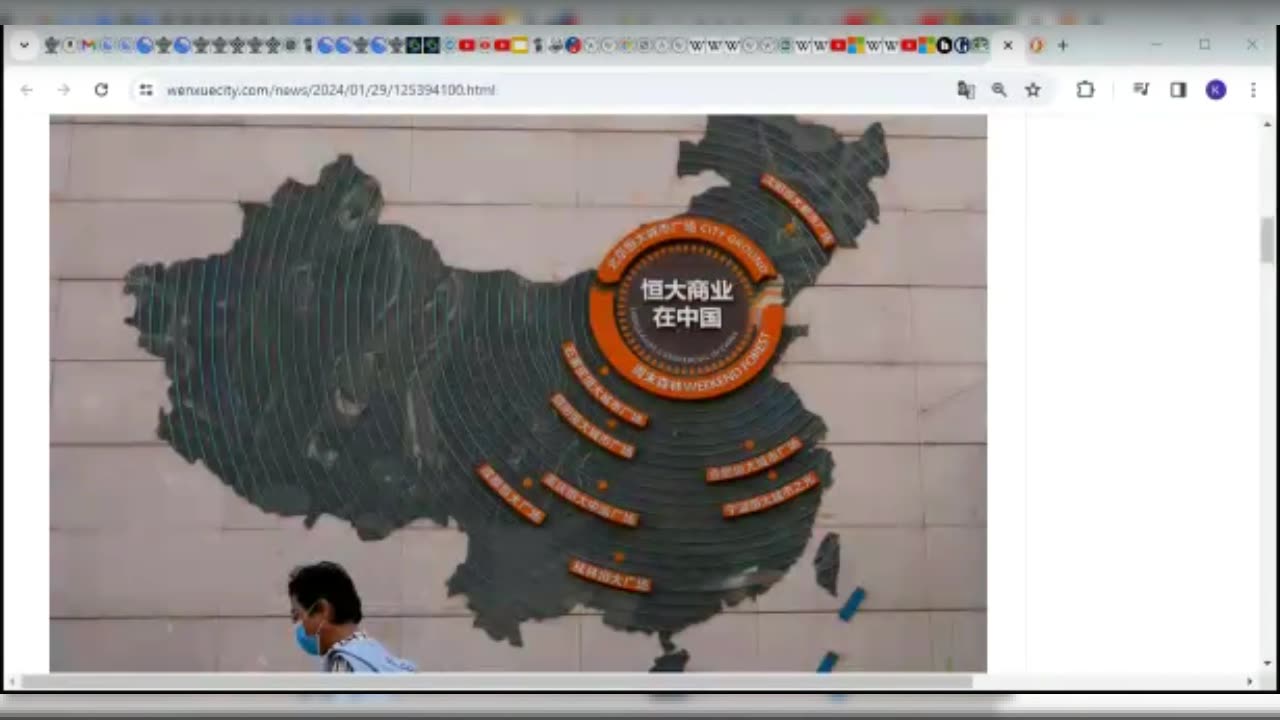This screenshot has width=1280, height=720.
Task: View site information icon beside the URL
Action: 146,90
